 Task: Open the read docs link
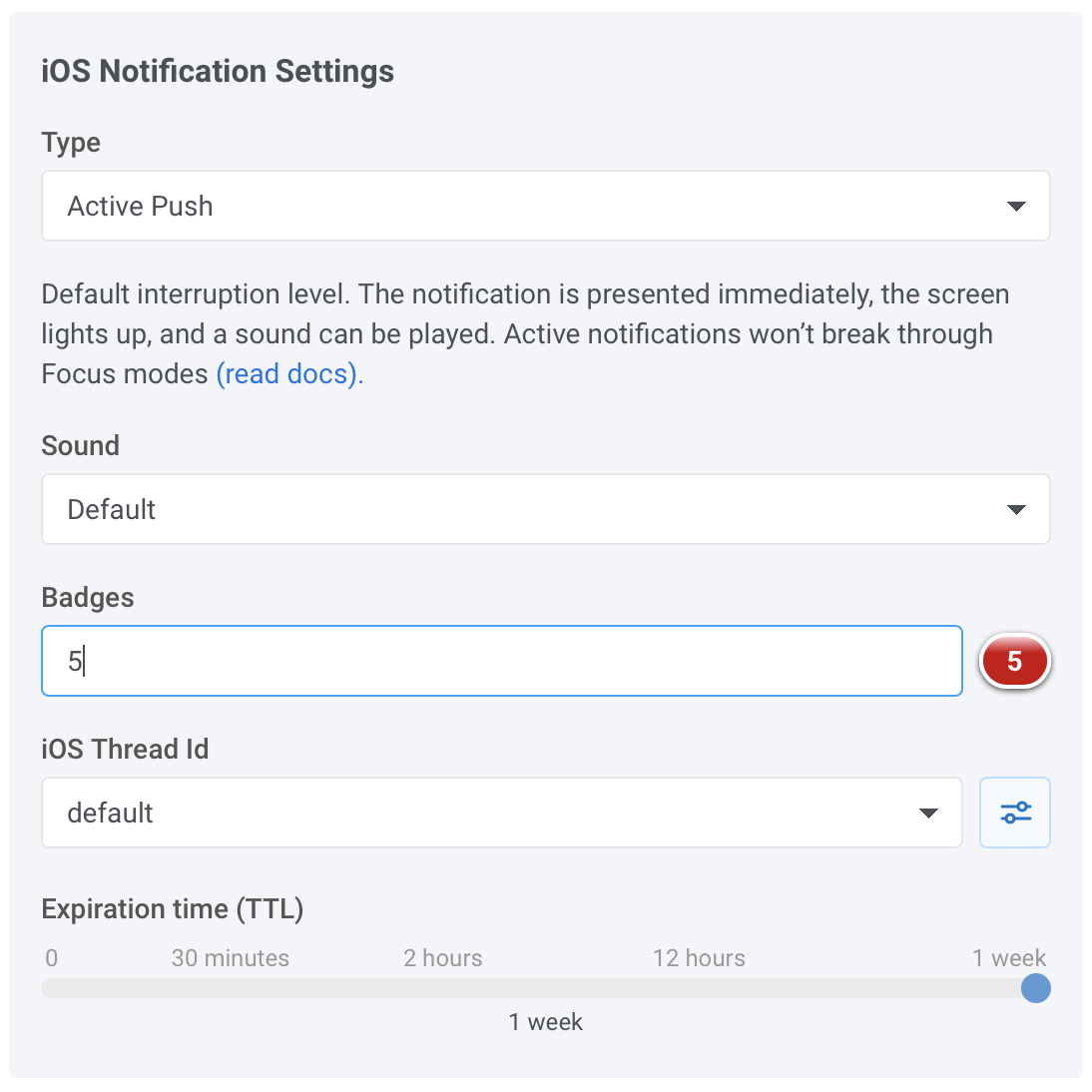tap(289, 374)
